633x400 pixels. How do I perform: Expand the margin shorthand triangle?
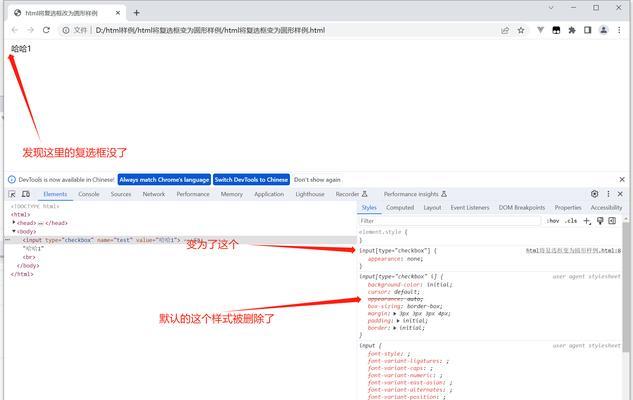(x=395, y=313)
